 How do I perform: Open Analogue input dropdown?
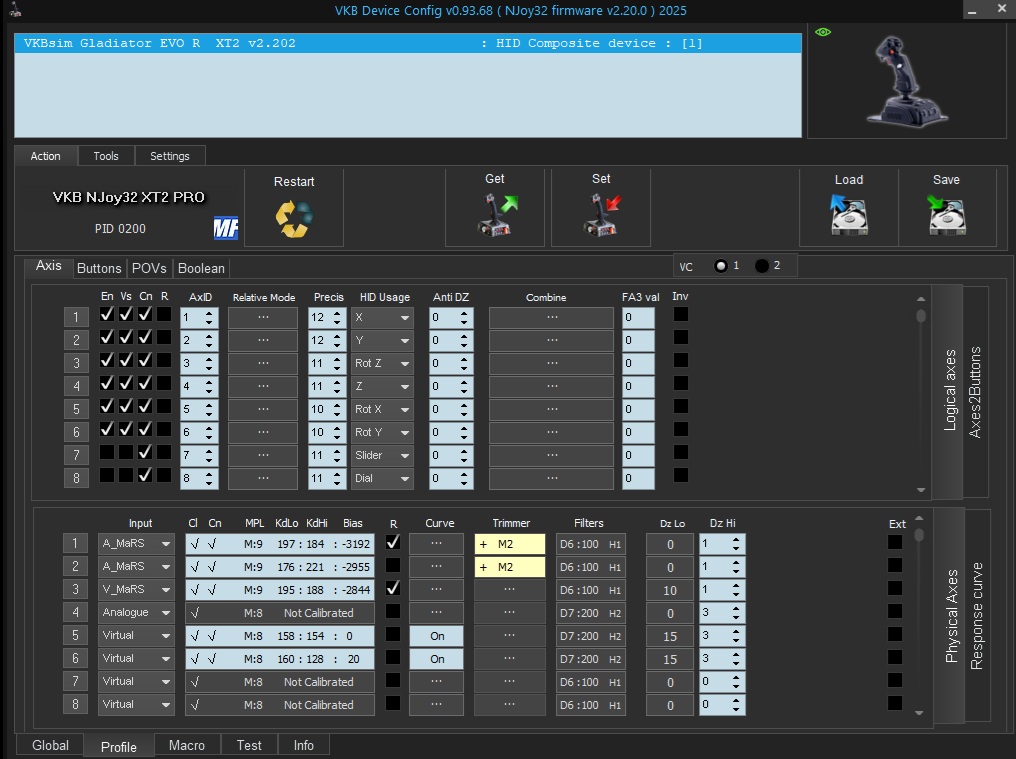click(x=136, y=613)
